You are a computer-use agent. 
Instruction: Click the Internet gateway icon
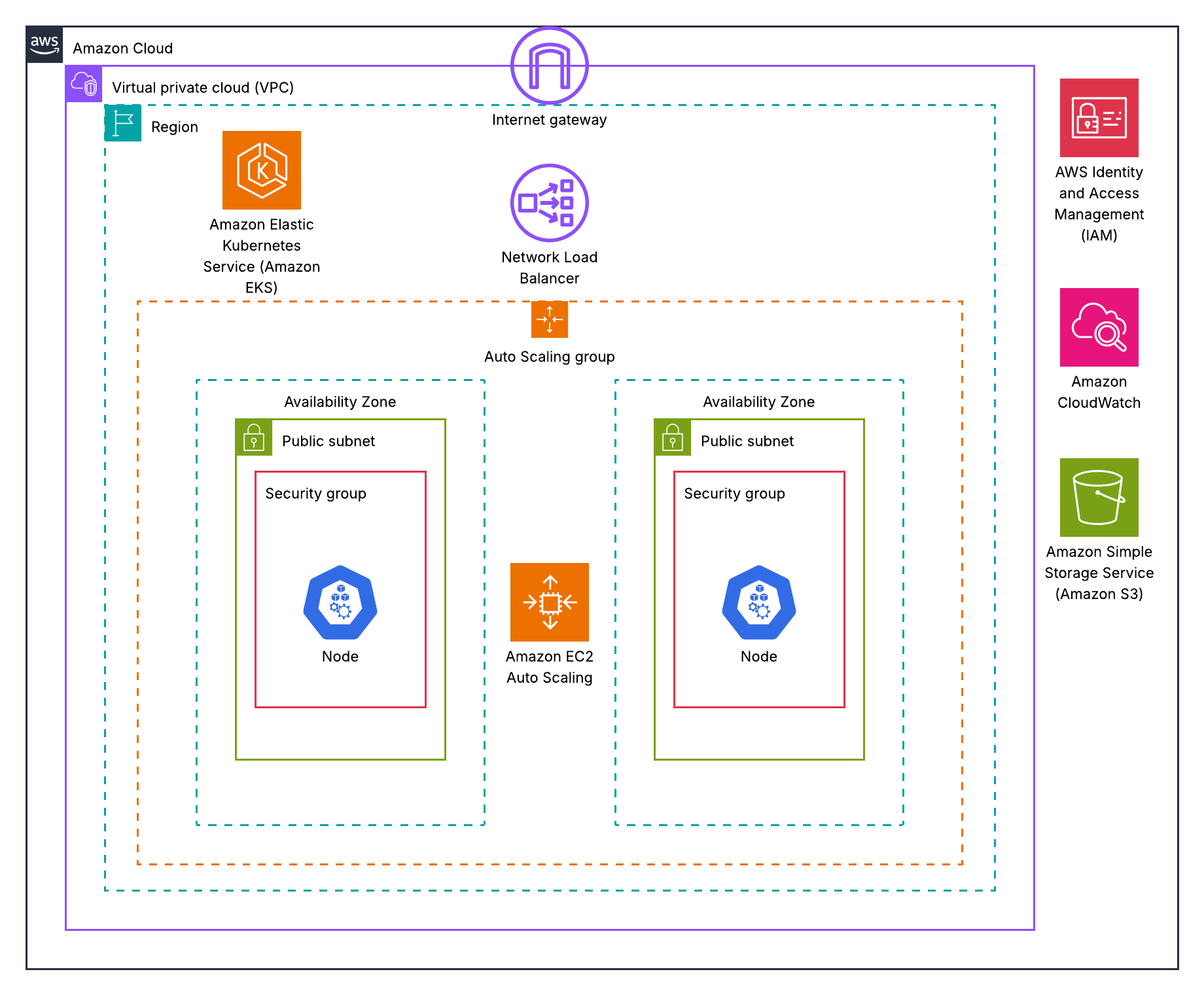tap(550, 65)
